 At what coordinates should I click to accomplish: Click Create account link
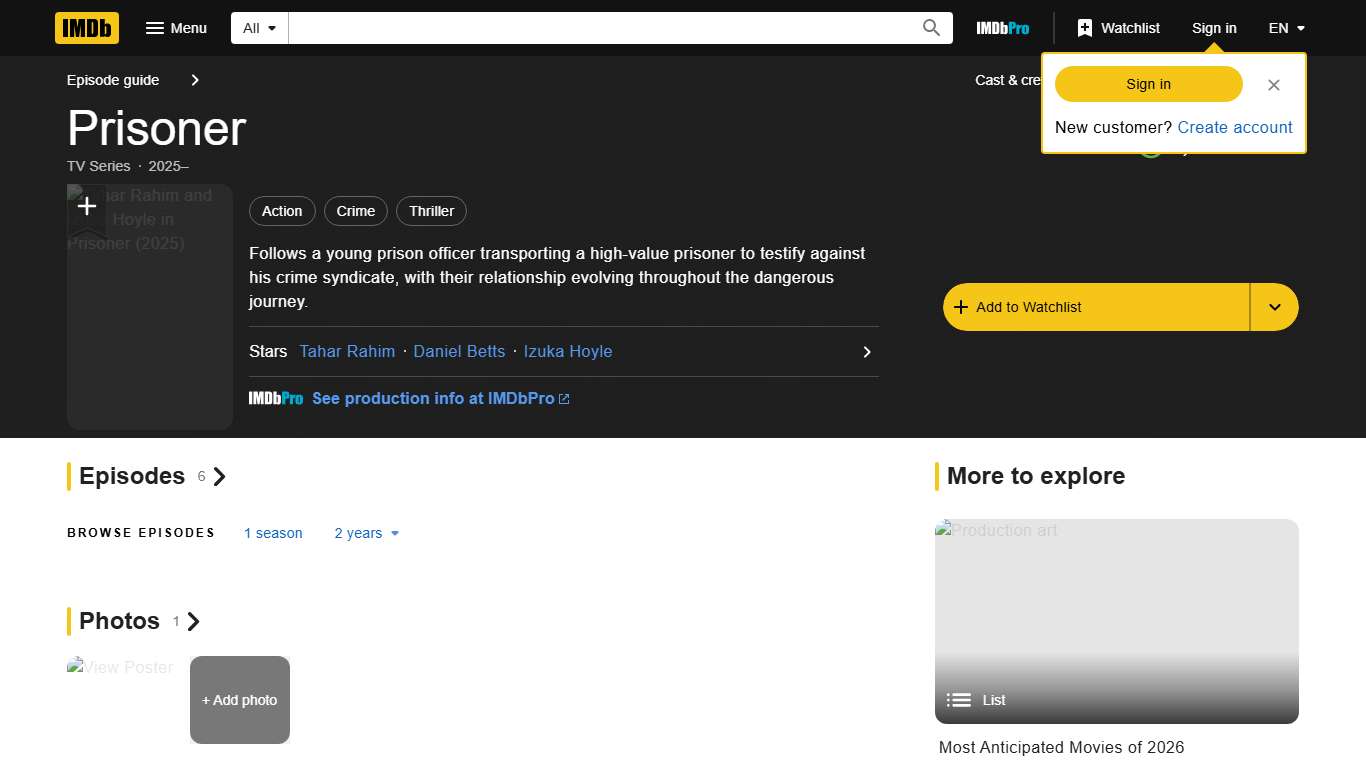click(1234, 127)
